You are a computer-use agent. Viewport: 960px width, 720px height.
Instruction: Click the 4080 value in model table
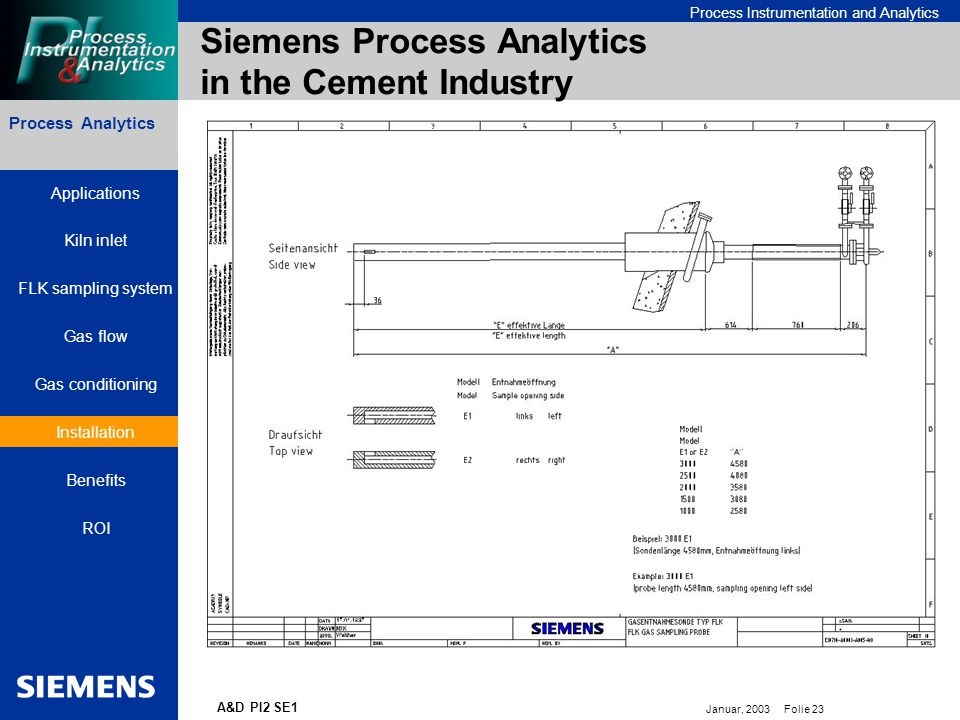(x=738, y=476)
